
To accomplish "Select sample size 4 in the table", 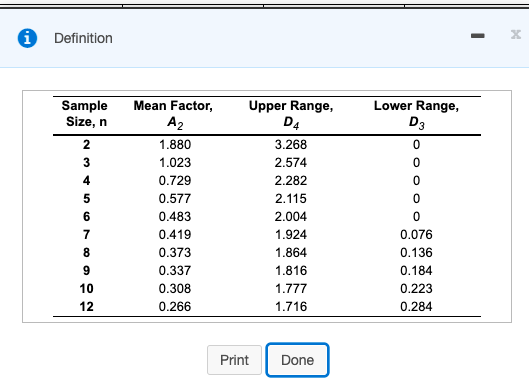I will (x=86, y=181).
